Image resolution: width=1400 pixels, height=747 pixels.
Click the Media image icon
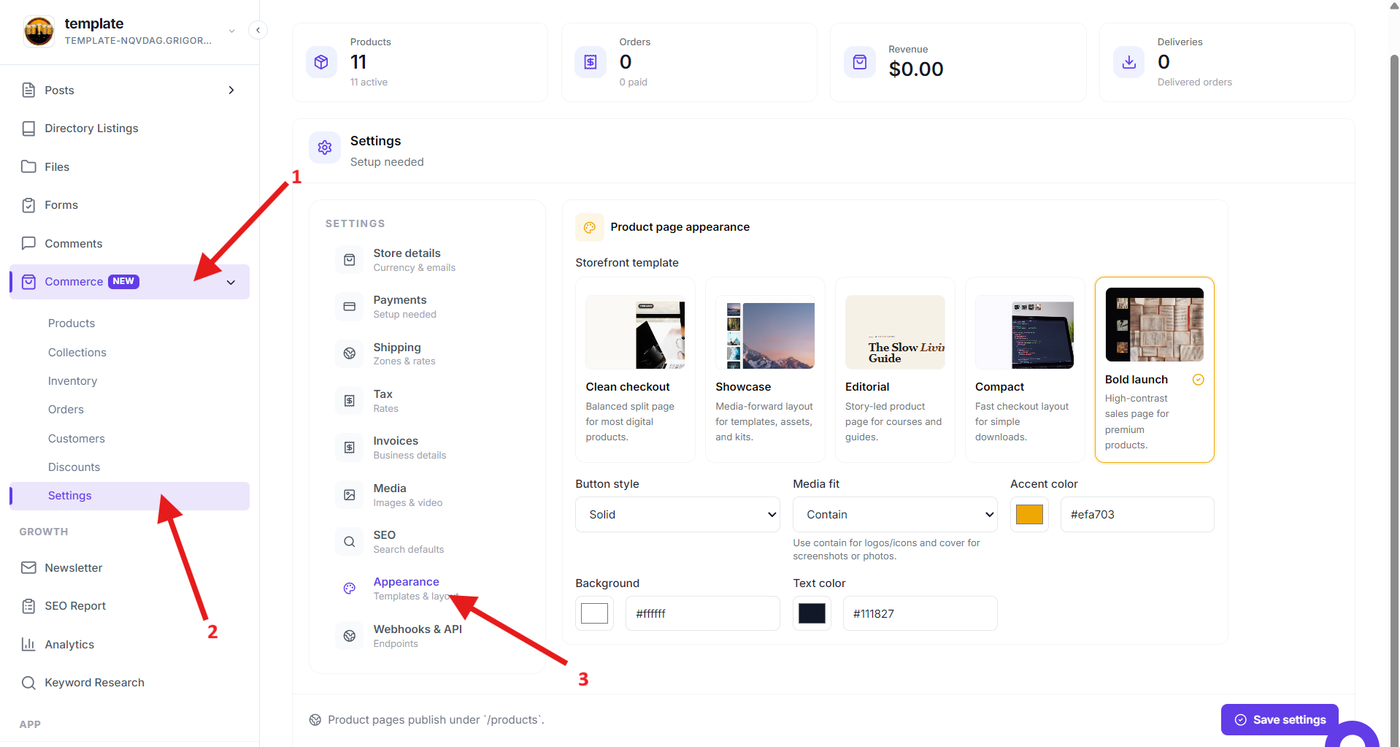pos(349,494)
